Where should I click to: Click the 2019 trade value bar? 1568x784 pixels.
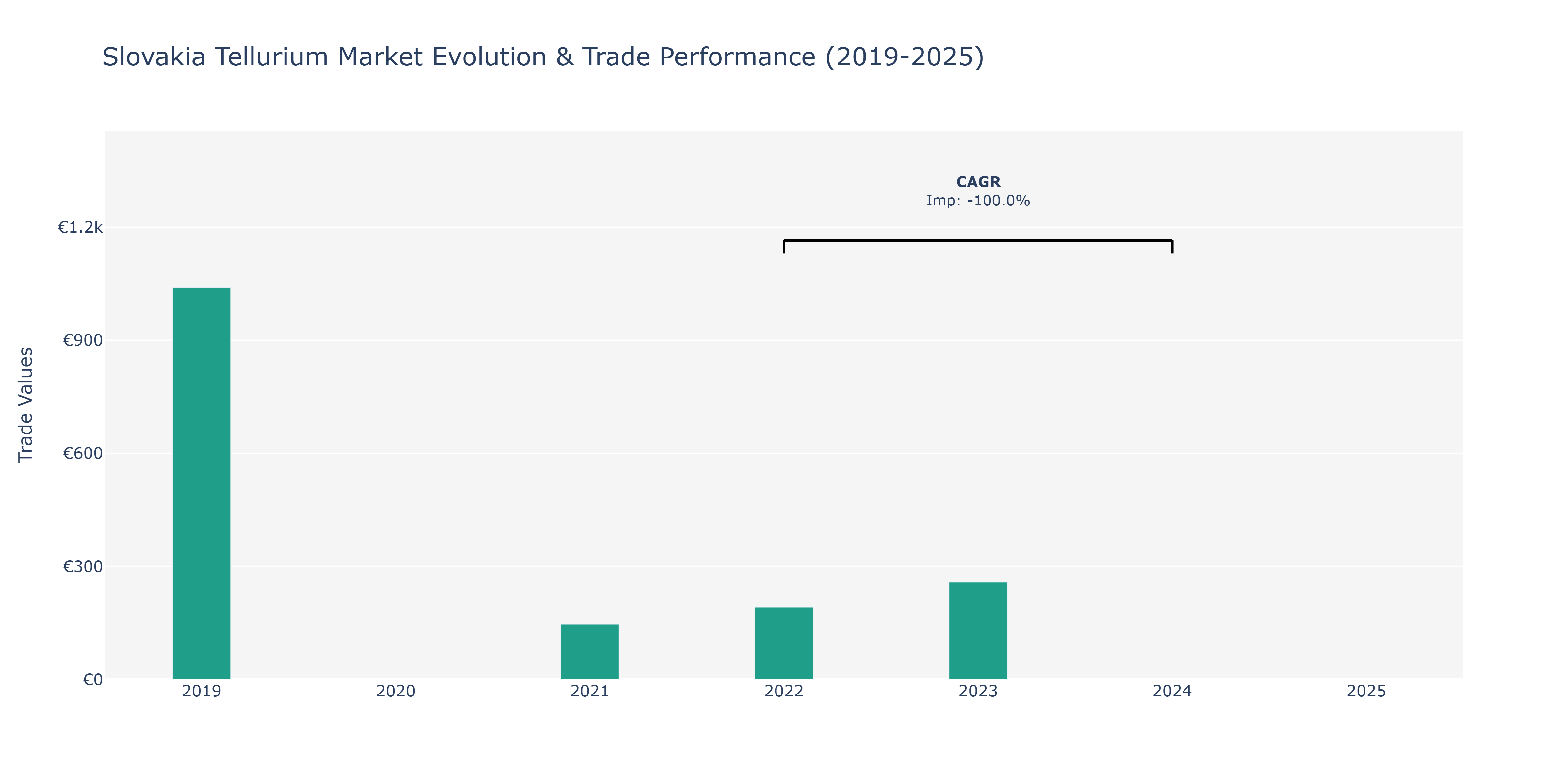(x=202, y=483)
